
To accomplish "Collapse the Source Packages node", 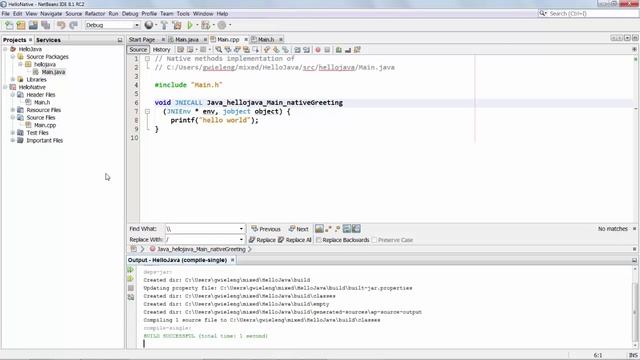I will [13, 57].
